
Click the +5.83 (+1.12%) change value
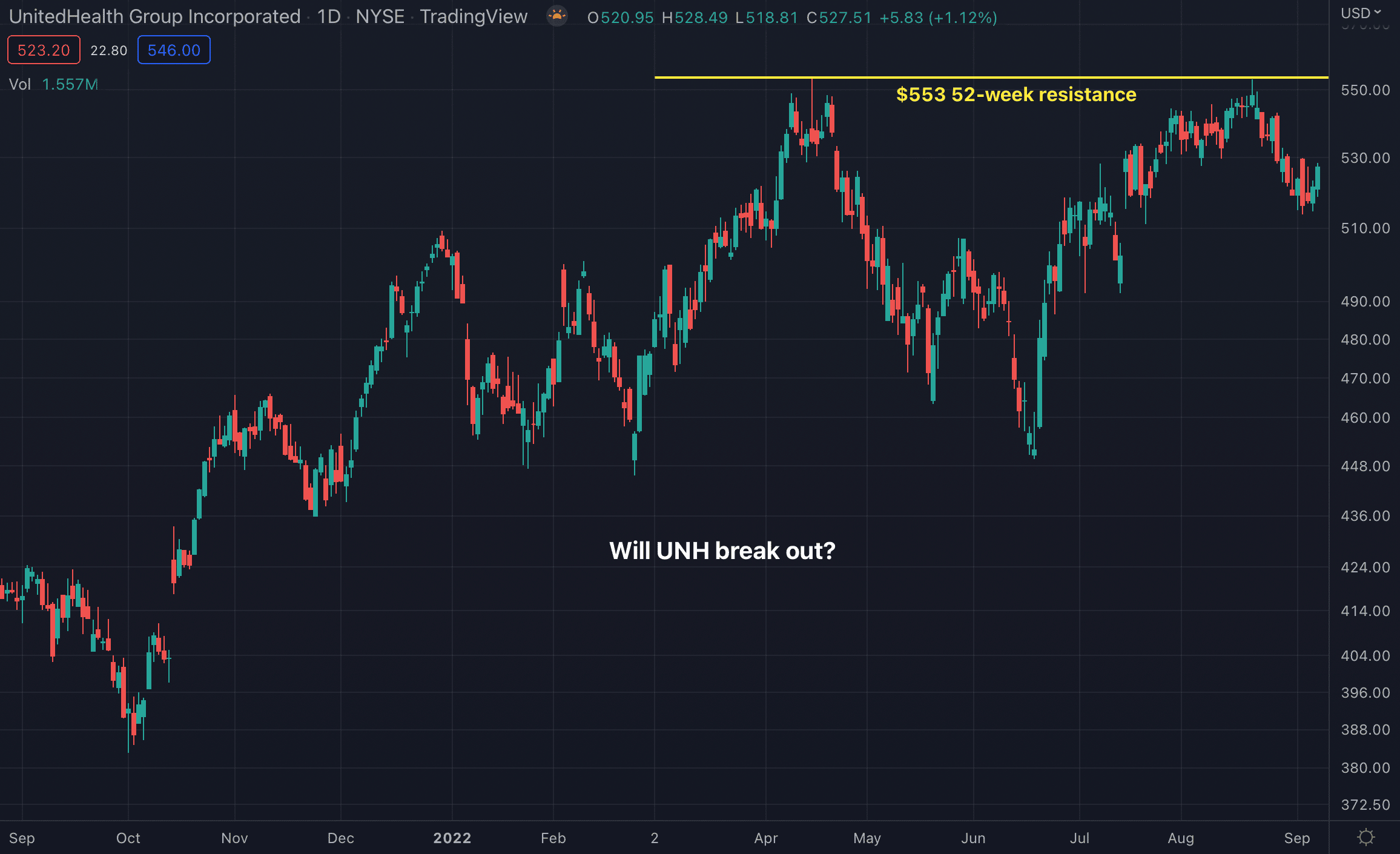[938, 18]
